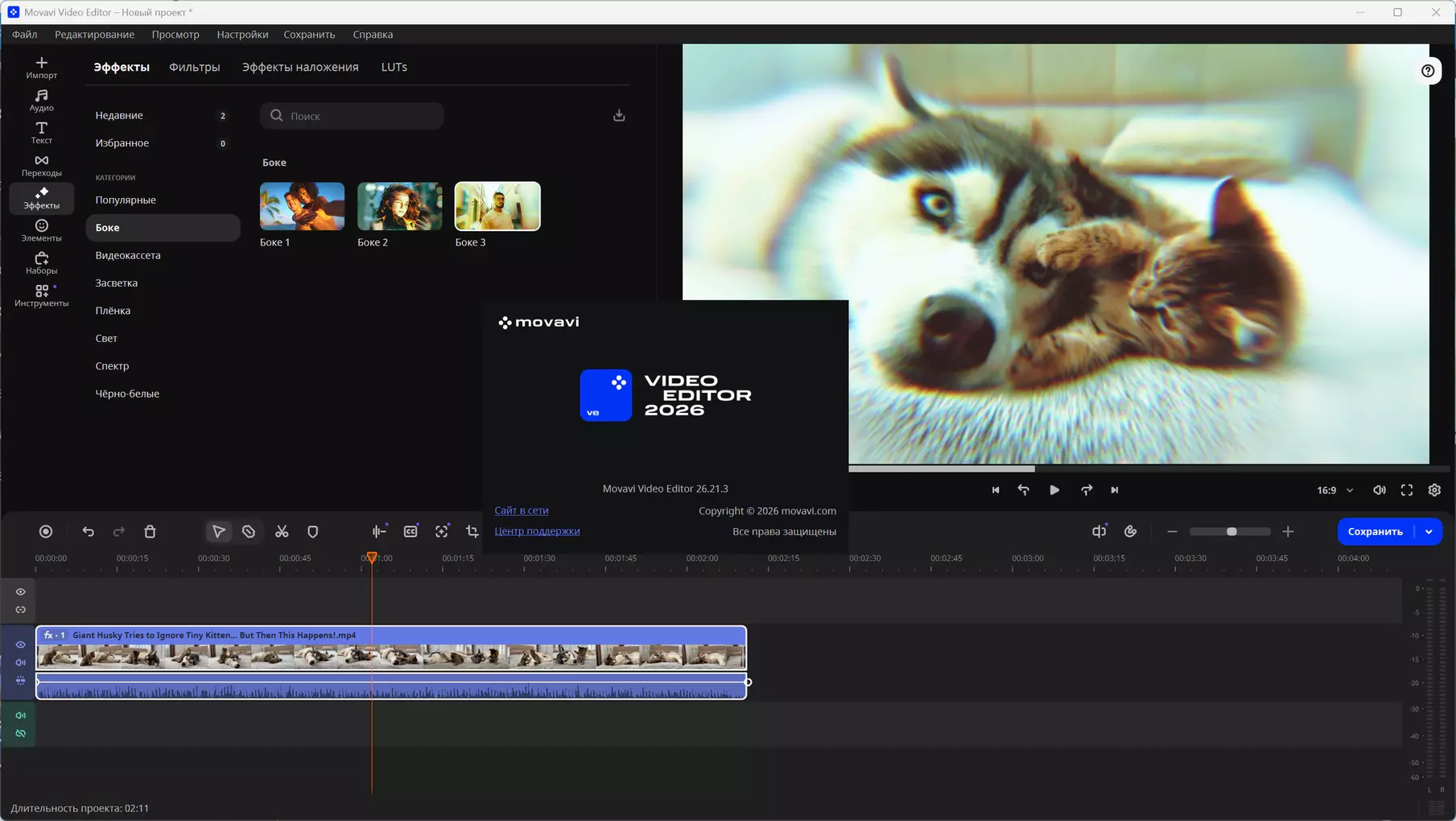1456x821 pixels.
Task: Click the speaker-bracket icon left of zoom controls
Action: 1099,531
